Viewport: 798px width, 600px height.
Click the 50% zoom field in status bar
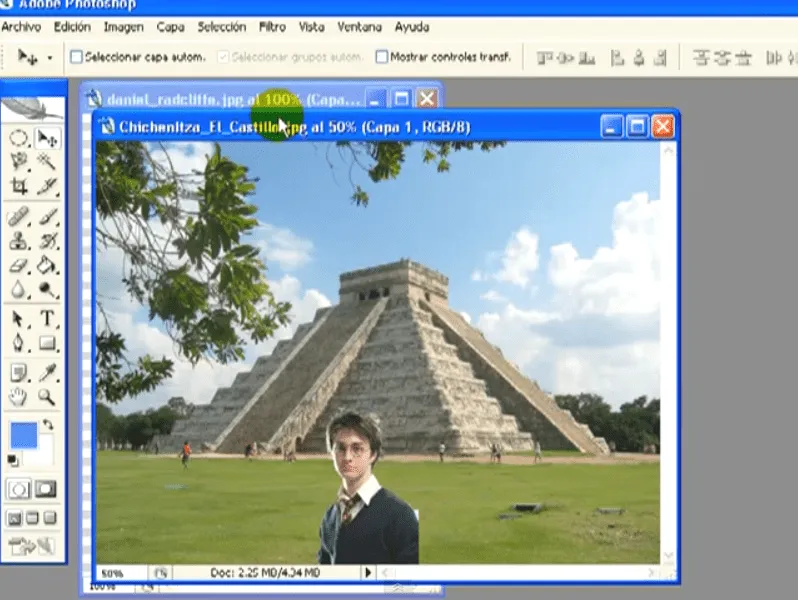tap(122, 573)
